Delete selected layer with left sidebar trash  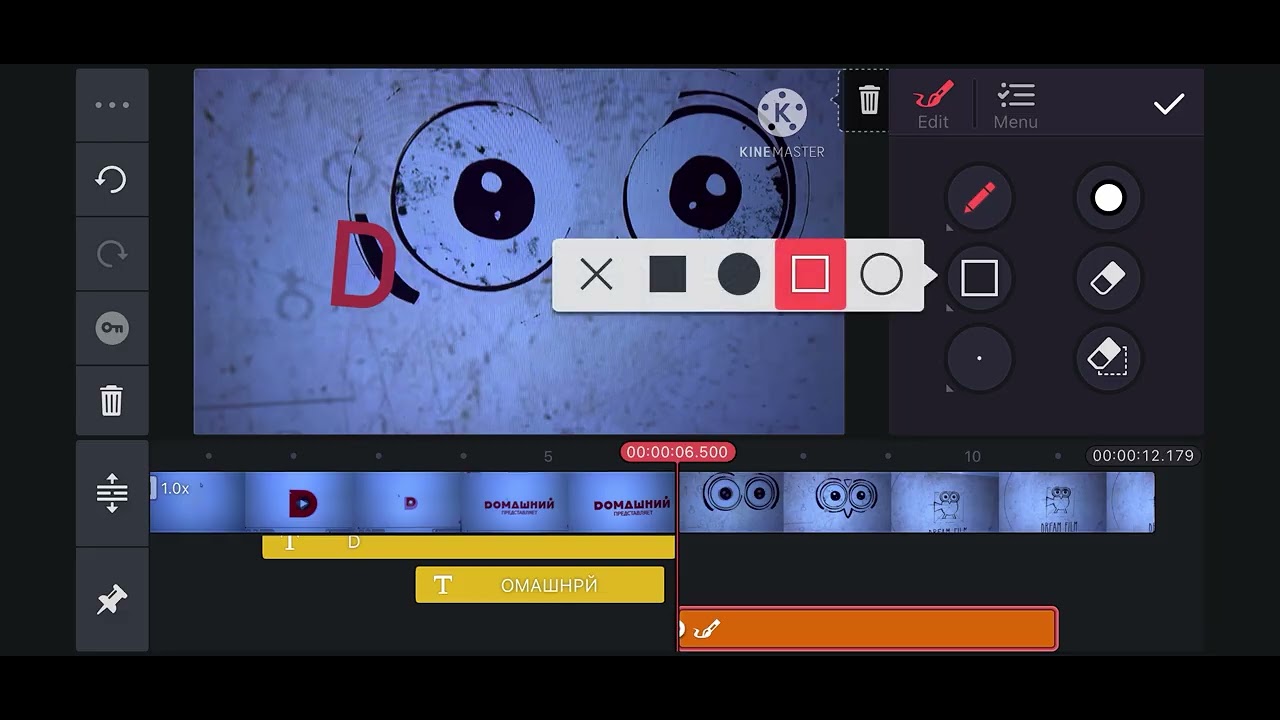pos(112,401)
